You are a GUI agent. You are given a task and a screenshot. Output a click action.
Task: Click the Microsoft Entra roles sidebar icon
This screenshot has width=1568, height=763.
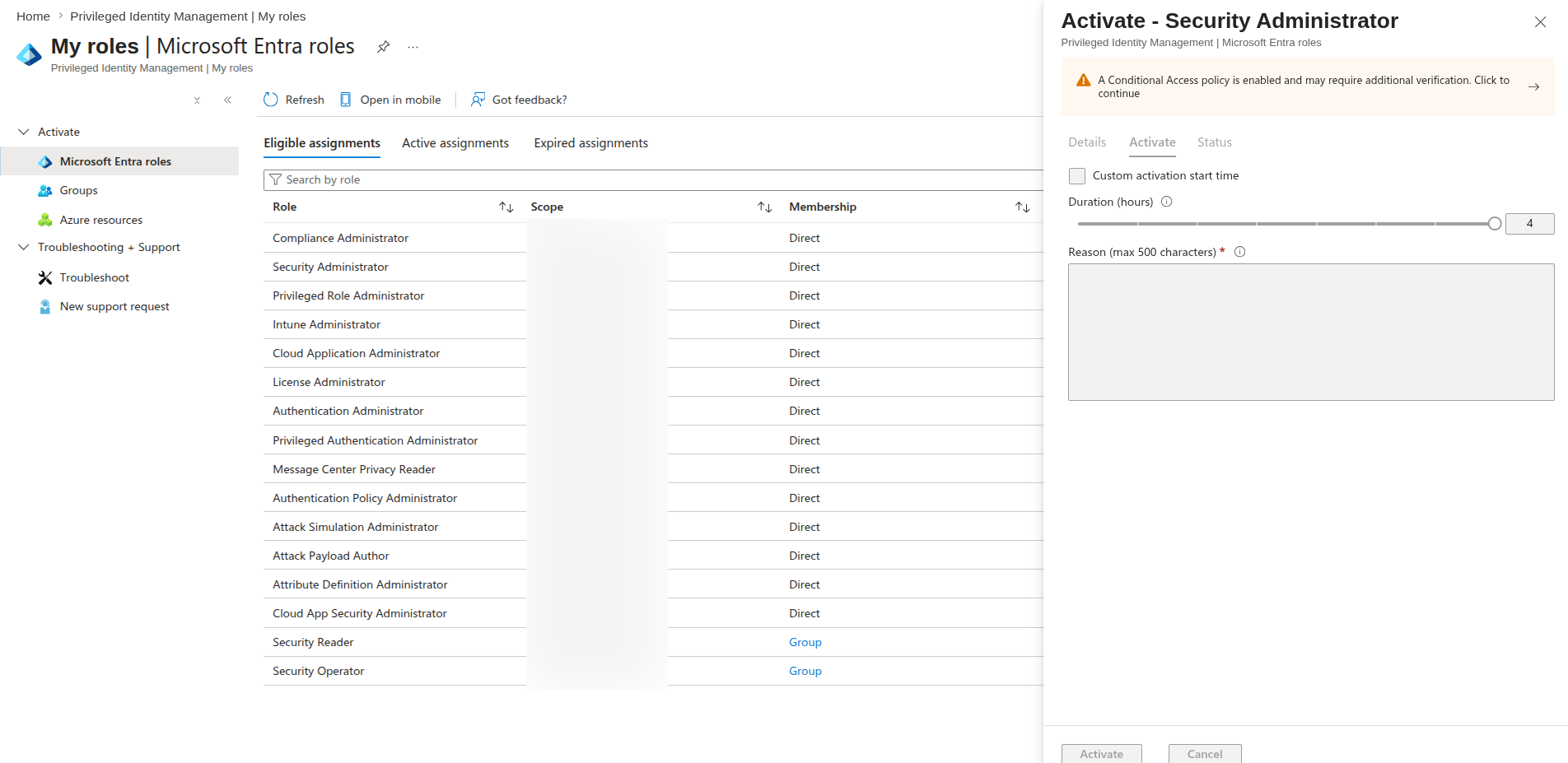[x=45, y=162]
